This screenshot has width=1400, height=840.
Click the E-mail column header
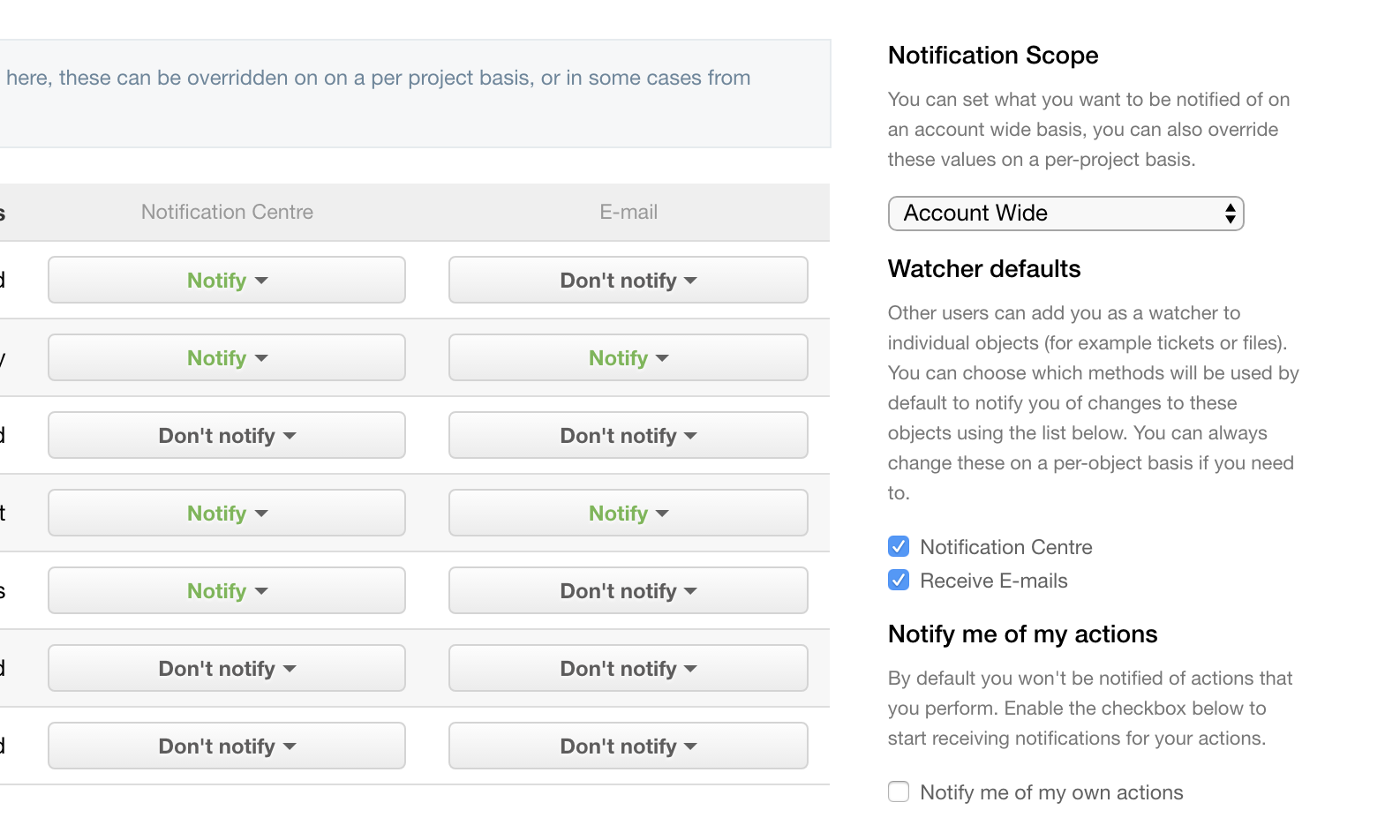click(x=628, y=213)
